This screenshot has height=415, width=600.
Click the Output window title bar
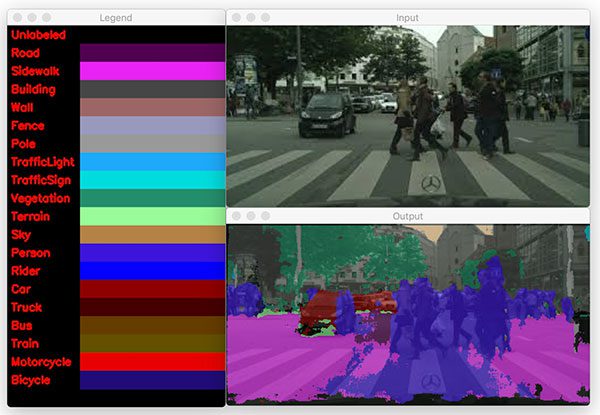click(408, 216)
